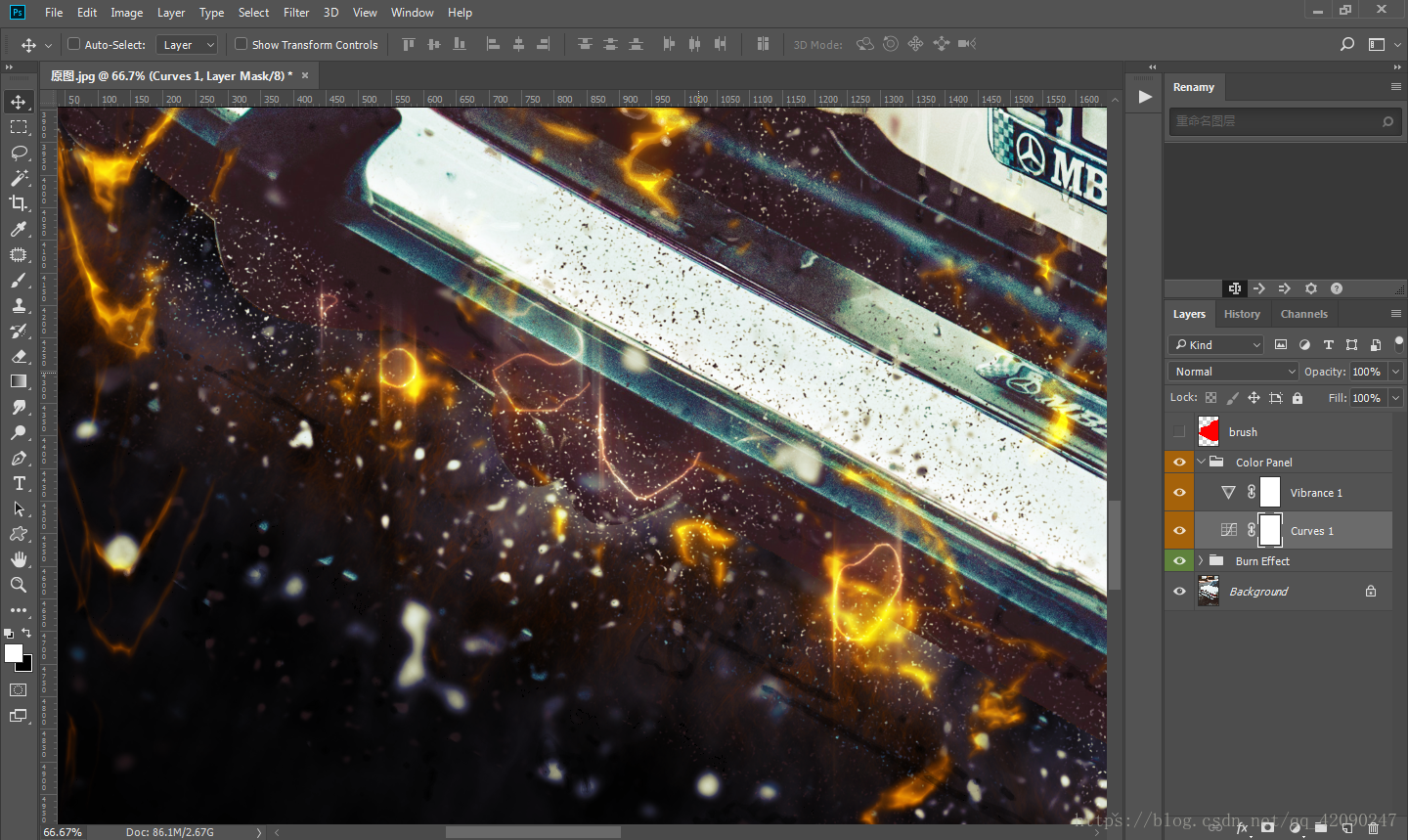Select the Lasso tool

pyautogui.click(x=19, y=153)
